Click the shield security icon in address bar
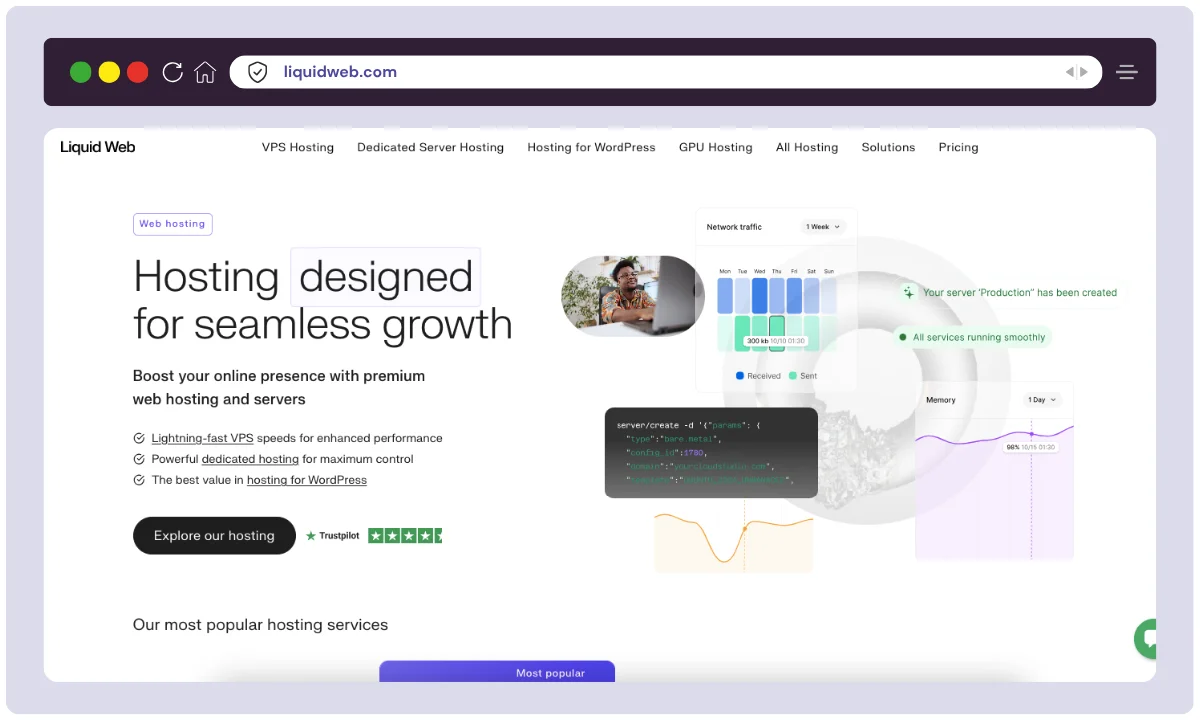The image size is (1200, 720). coord(258,72)
